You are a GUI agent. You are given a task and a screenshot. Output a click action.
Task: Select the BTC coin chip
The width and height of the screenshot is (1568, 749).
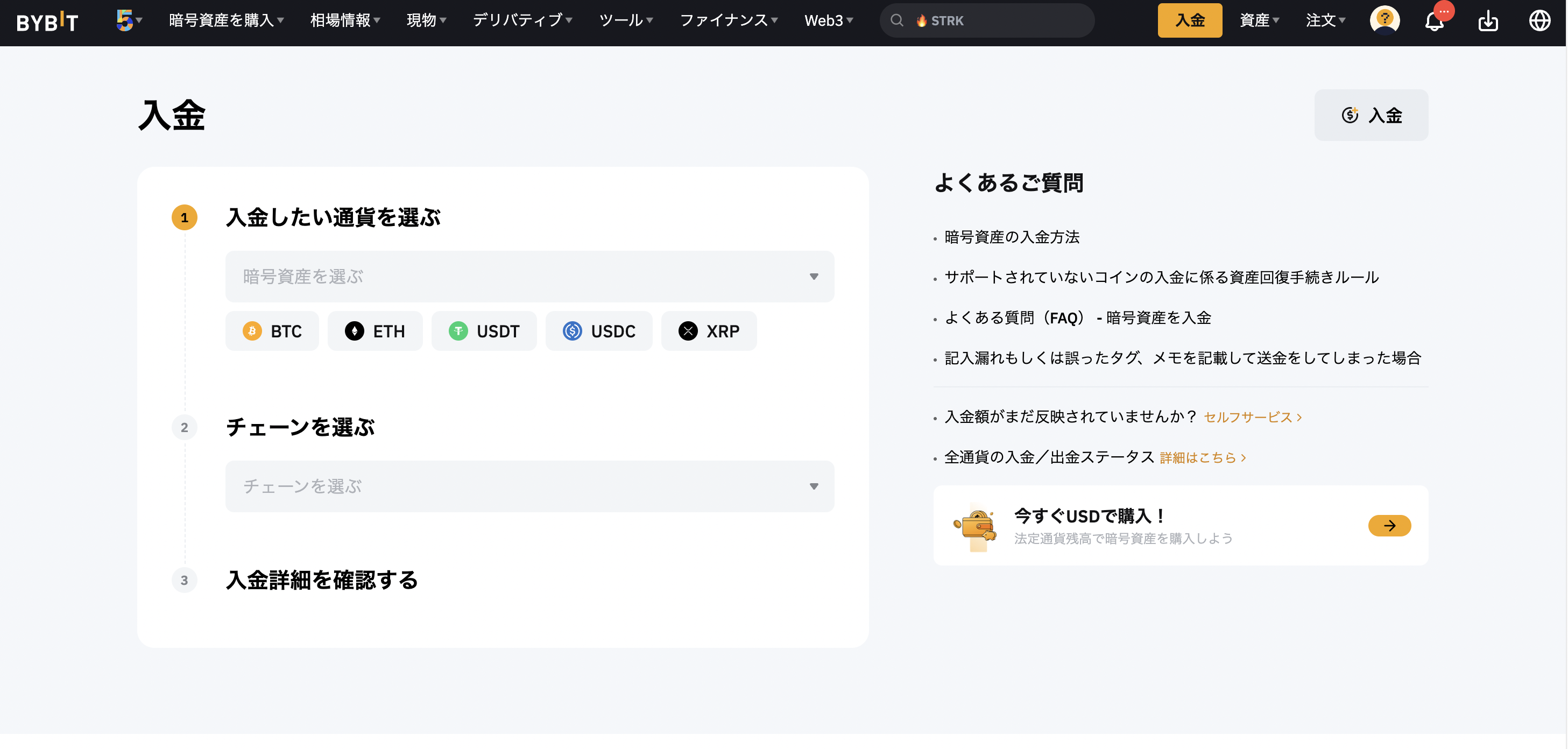[272, 331]
